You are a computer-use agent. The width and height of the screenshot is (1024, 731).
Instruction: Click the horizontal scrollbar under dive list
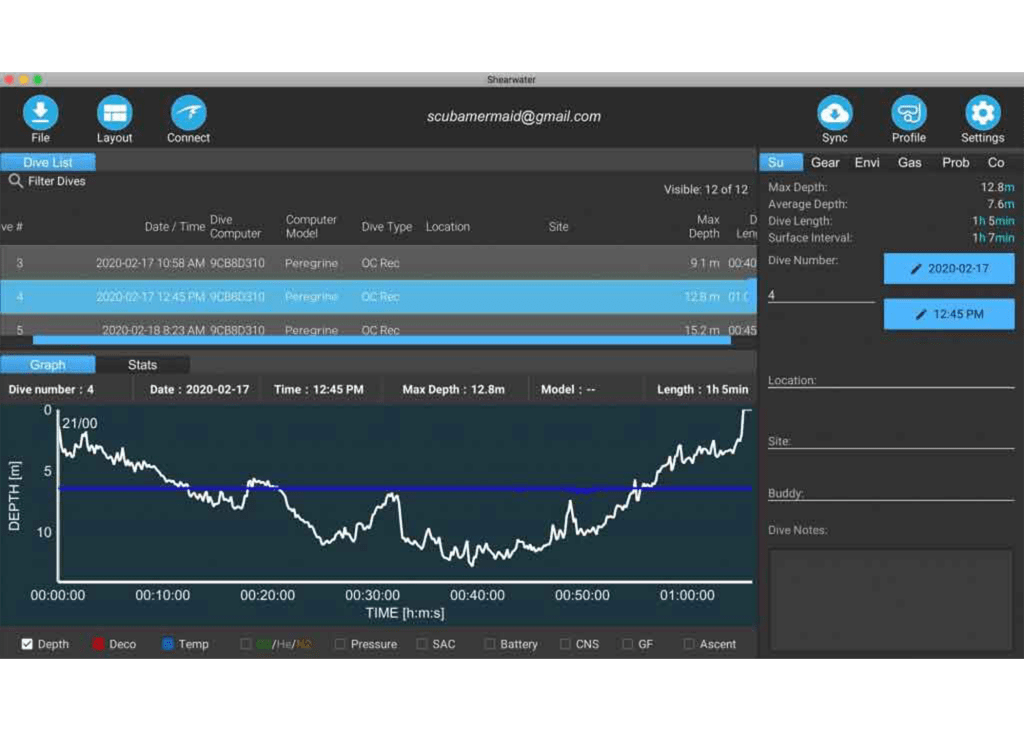380,340
